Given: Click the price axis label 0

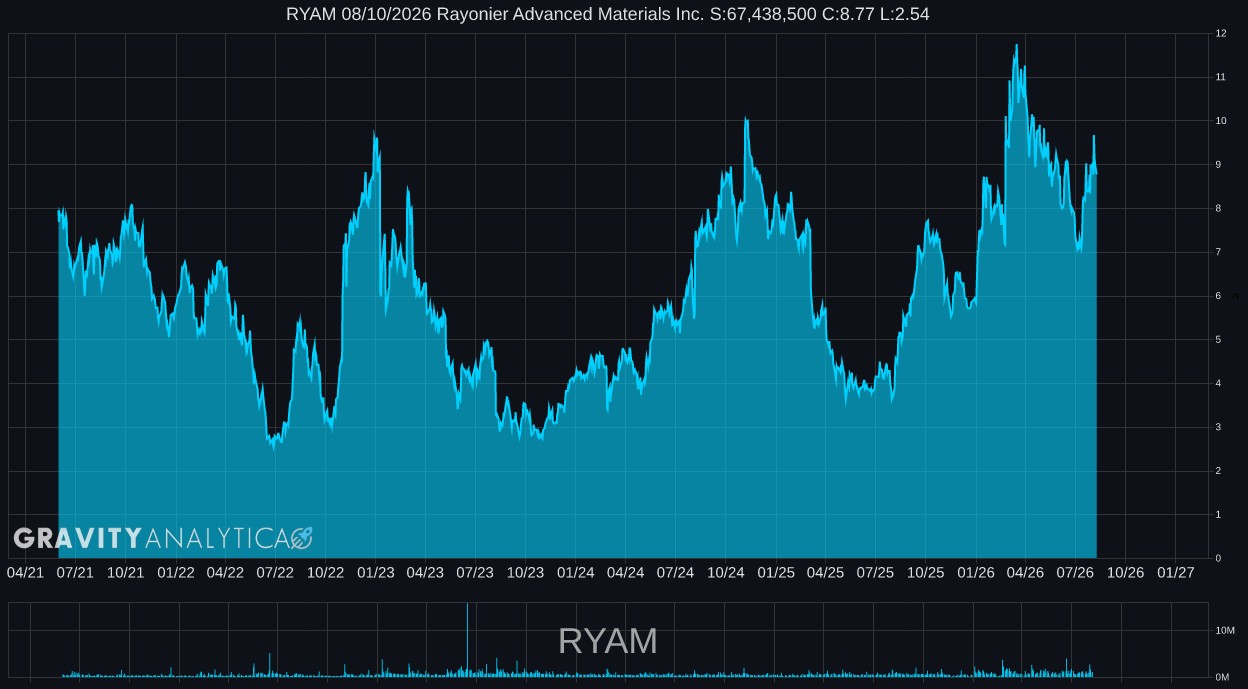Looking at the screenshot, I should pyautogui.click(x=1218, y=558).
